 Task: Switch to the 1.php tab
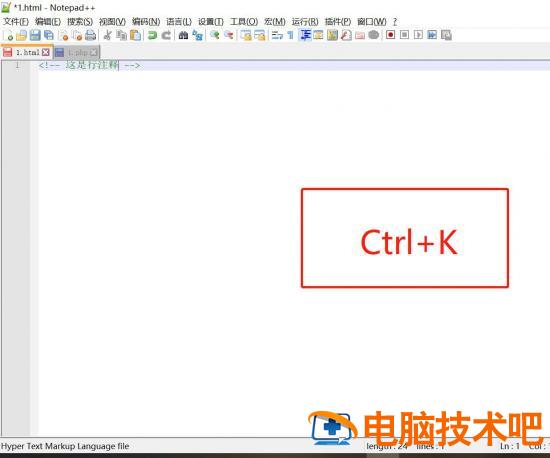tap(77, 52)
